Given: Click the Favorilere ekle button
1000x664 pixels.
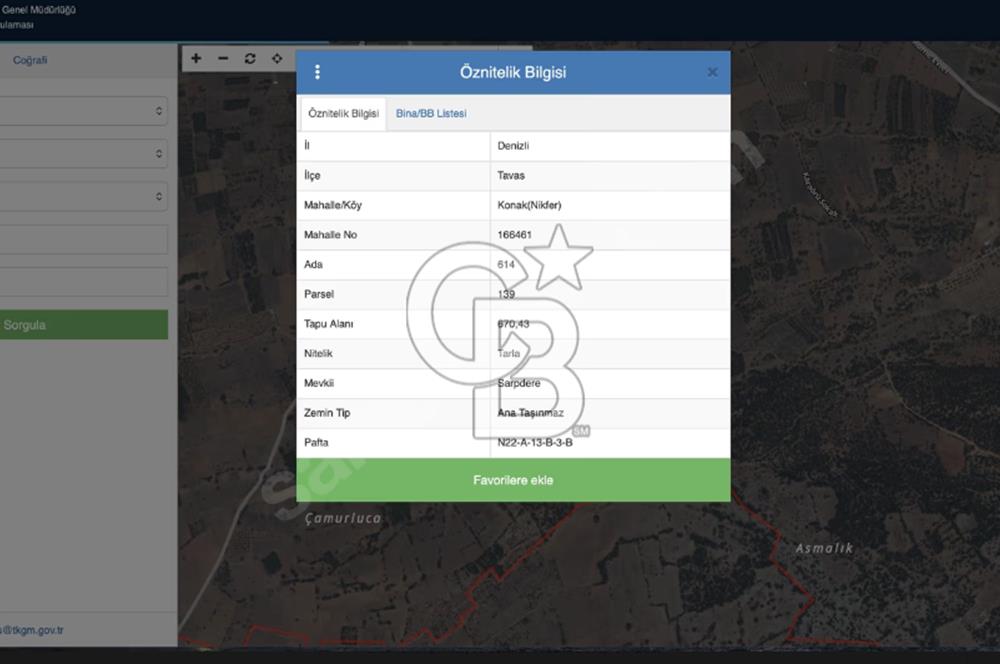Looking at the screenshot, I should [513, 480].
